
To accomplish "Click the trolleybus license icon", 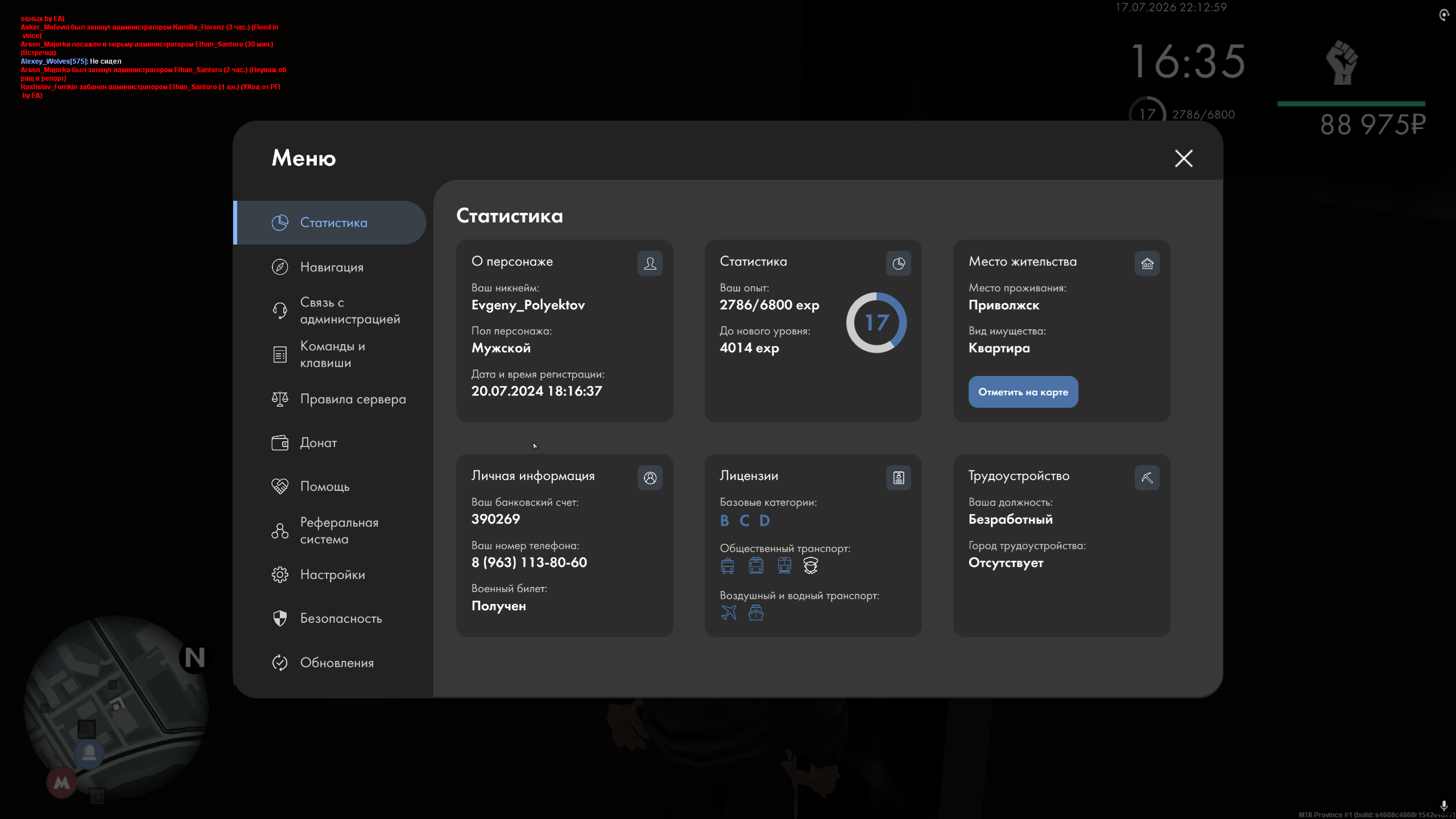I will click(x=756, y=565).
